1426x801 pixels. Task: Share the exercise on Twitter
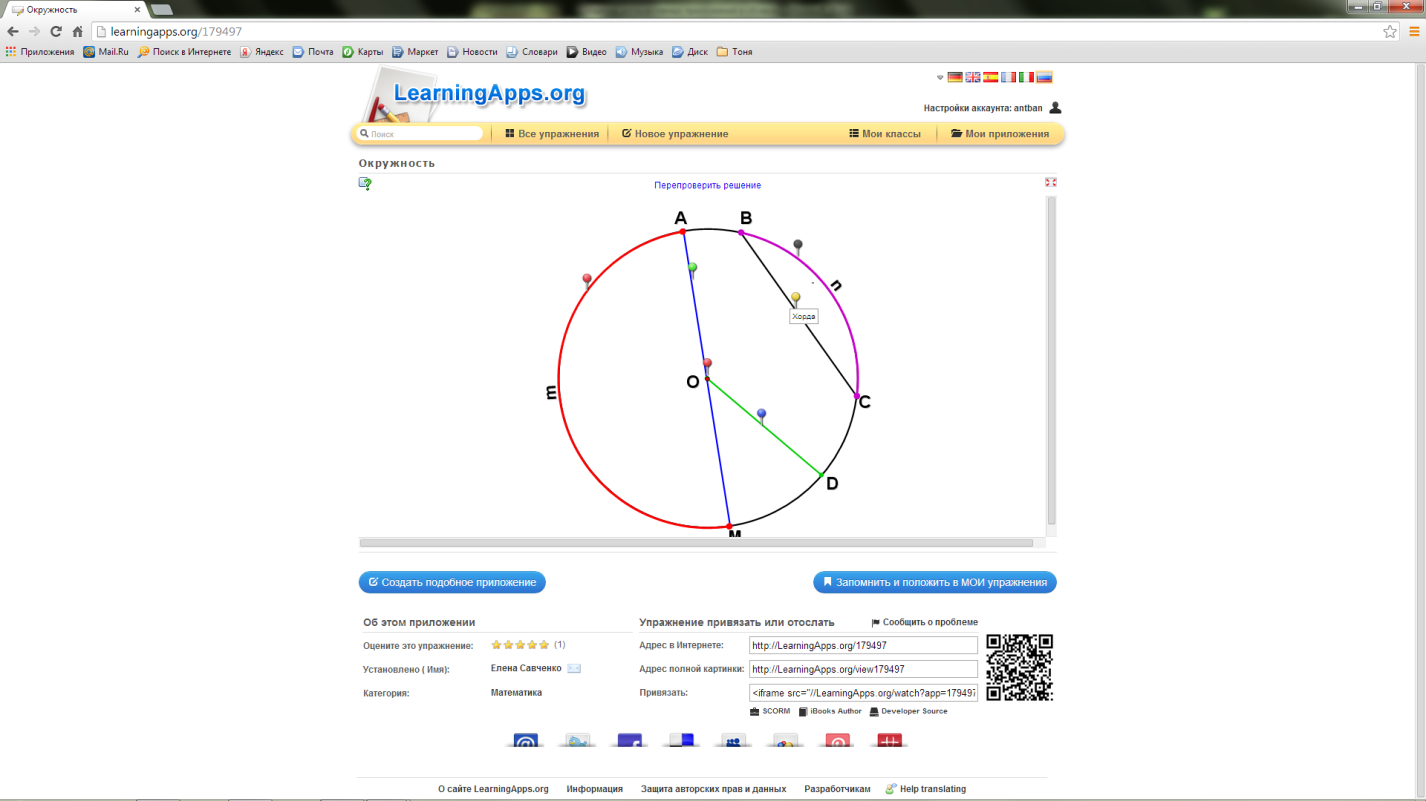(578, 740)
